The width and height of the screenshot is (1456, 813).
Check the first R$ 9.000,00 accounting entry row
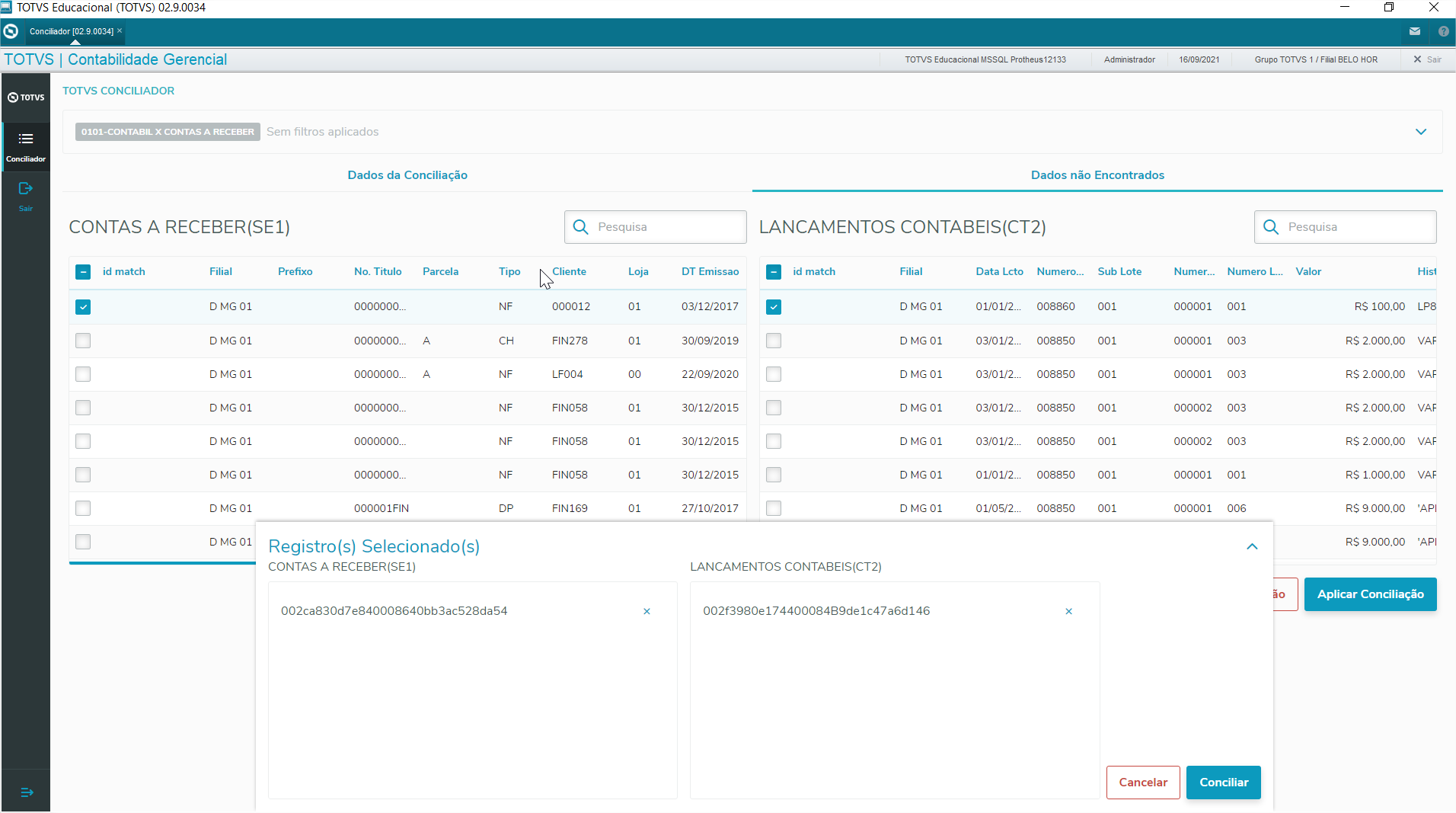(774, 508)
